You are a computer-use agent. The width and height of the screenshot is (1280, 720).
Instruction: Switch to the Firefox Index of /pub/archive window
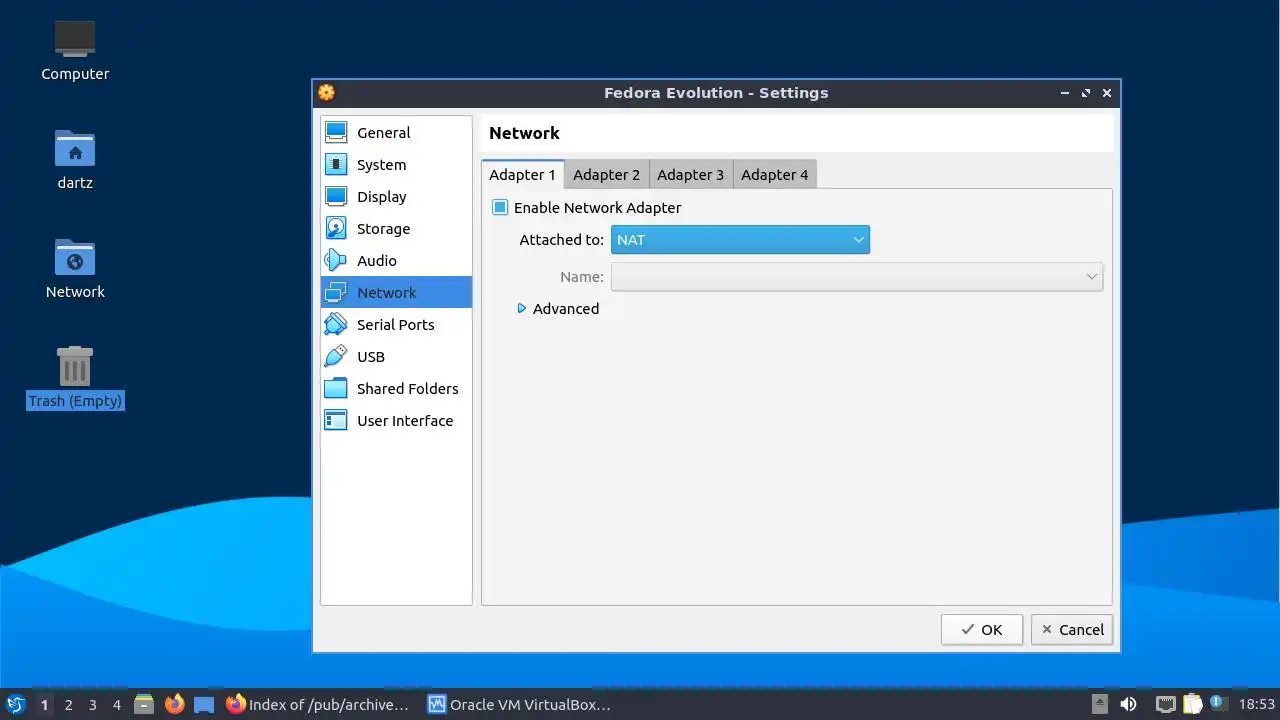pos(320,705)
